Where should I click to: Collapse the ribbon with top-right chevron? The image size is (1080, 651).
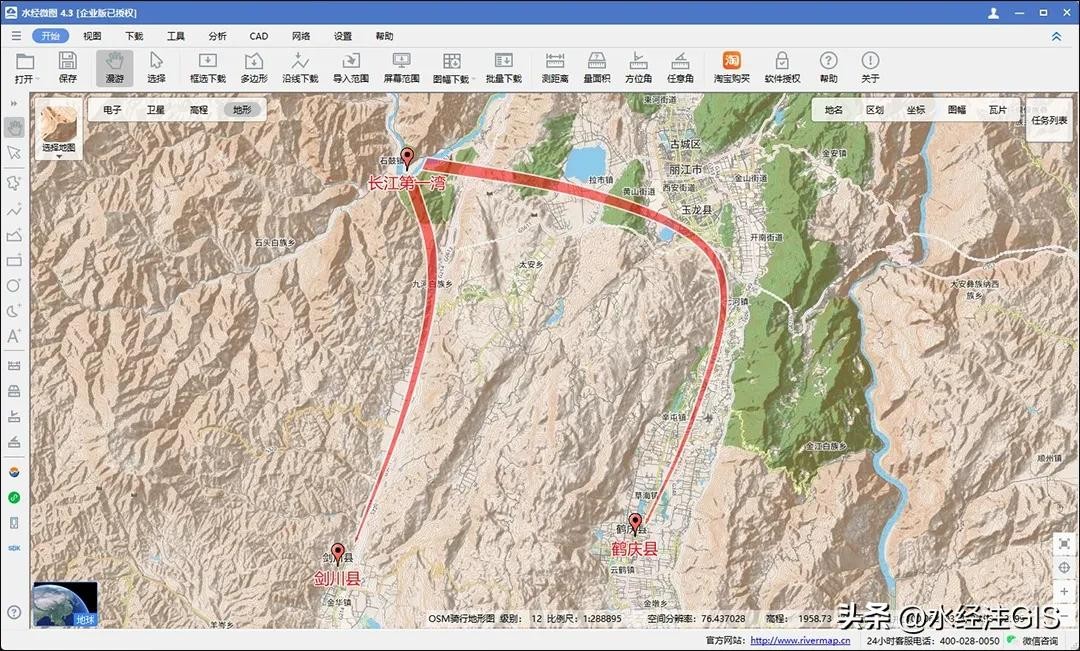(1056, 36)
